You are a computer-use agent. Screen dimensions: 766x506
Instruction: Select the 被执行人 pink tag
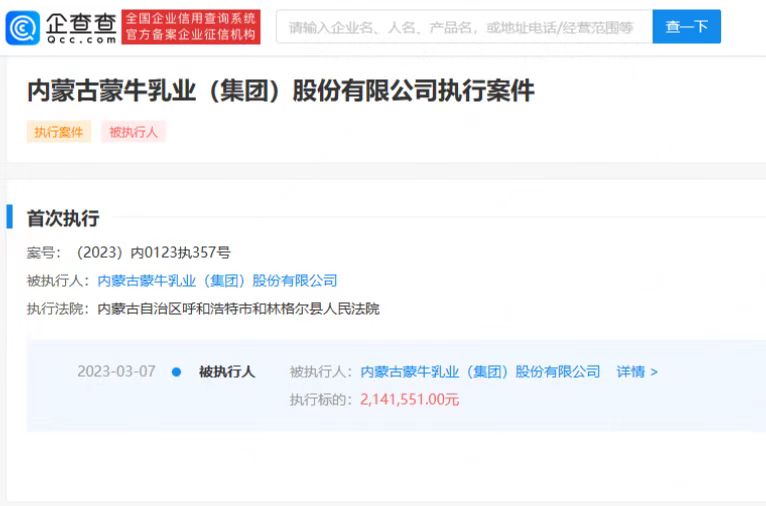(133, 132)
